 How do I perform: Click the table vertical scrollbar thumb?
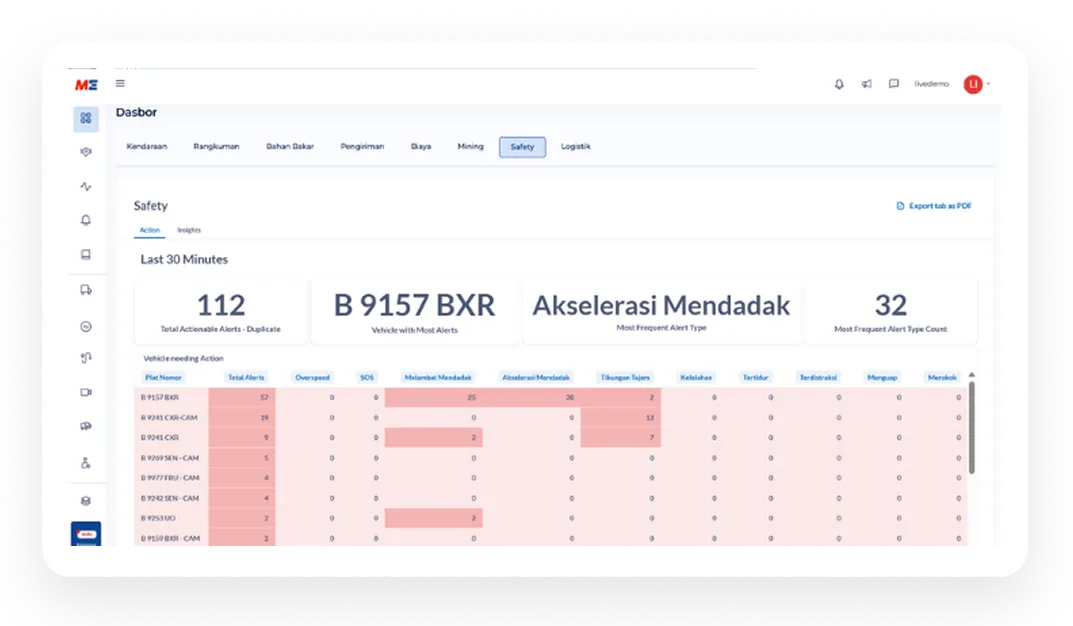point(972,428)
